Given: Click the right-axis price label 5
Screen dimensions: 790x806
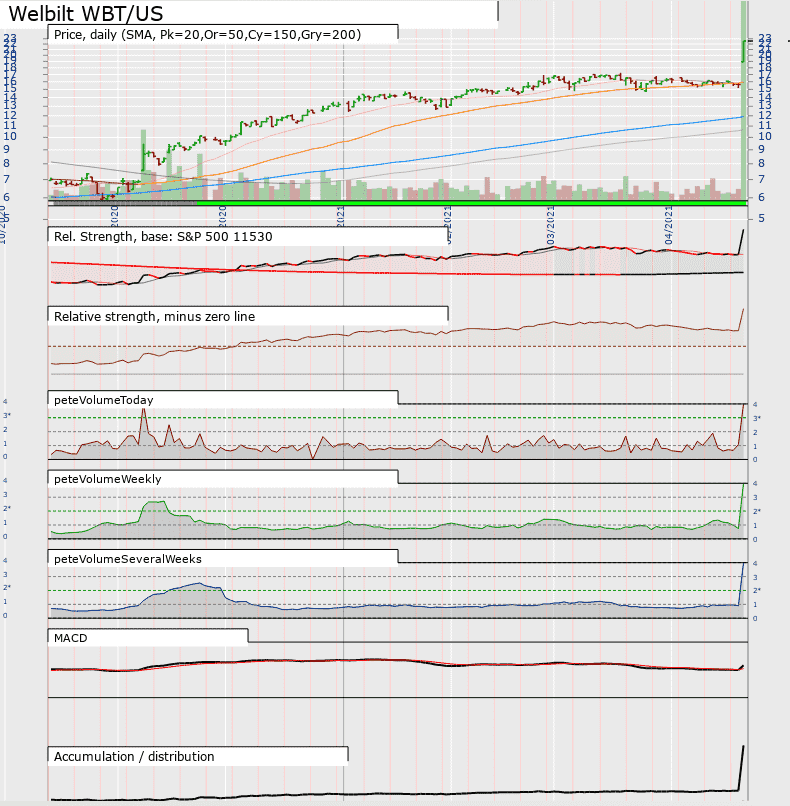Looking at the screenshot, I should click(x=761, y=218).
